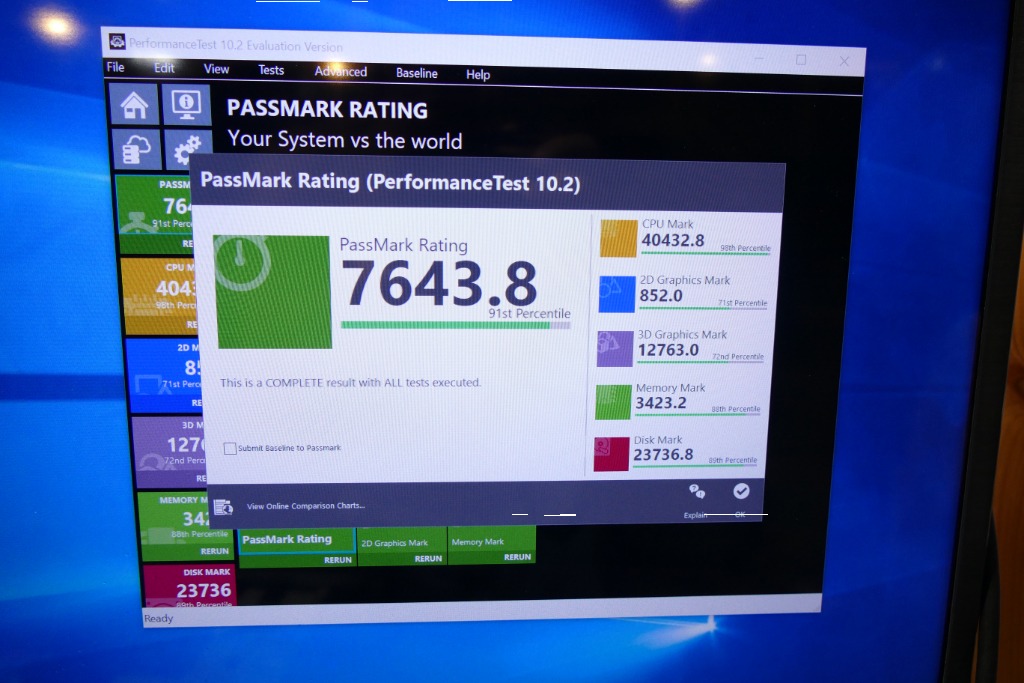
Task: Tick Submit Baseline to Passmark checkbox
Action: pyautogui.click(x=230, y=449)
